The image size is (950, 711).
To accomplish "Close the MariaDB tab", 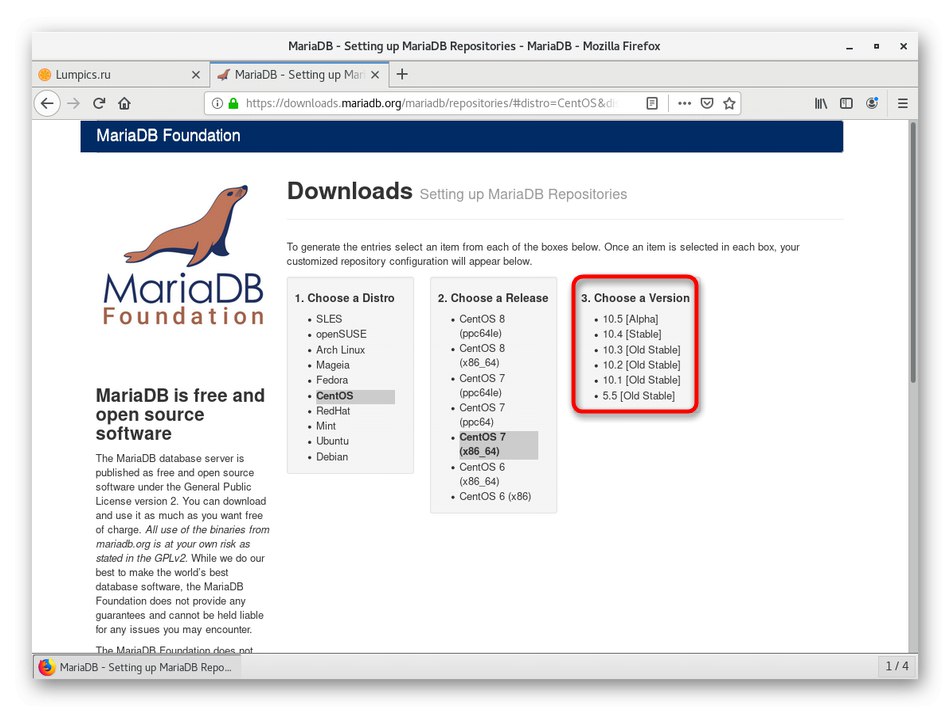I will [375, 75].
